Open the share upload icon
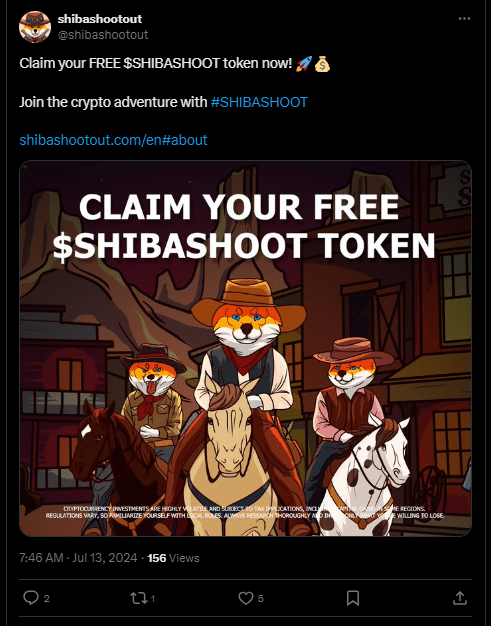 click(460, 598)
